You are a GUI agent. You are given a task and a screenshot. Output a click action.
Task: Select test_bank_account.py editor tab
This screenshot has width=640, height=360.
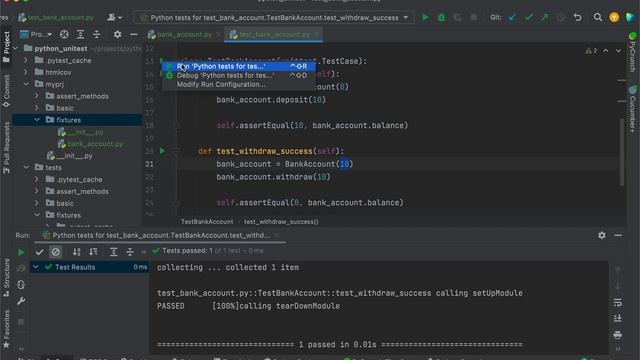coord(274,35)
